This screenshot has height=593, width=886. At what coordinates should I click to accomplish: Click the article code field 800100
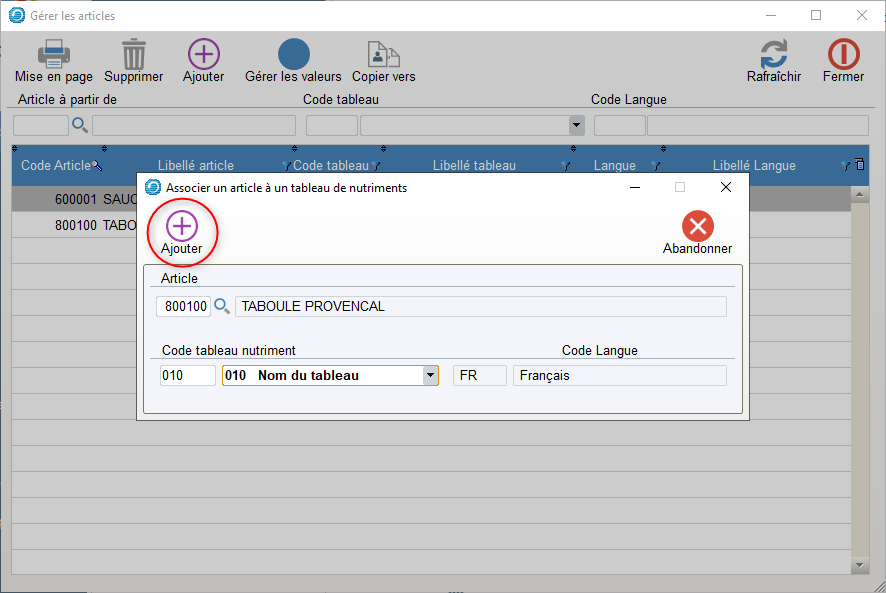pyautogui.click(x=183, y=306)
